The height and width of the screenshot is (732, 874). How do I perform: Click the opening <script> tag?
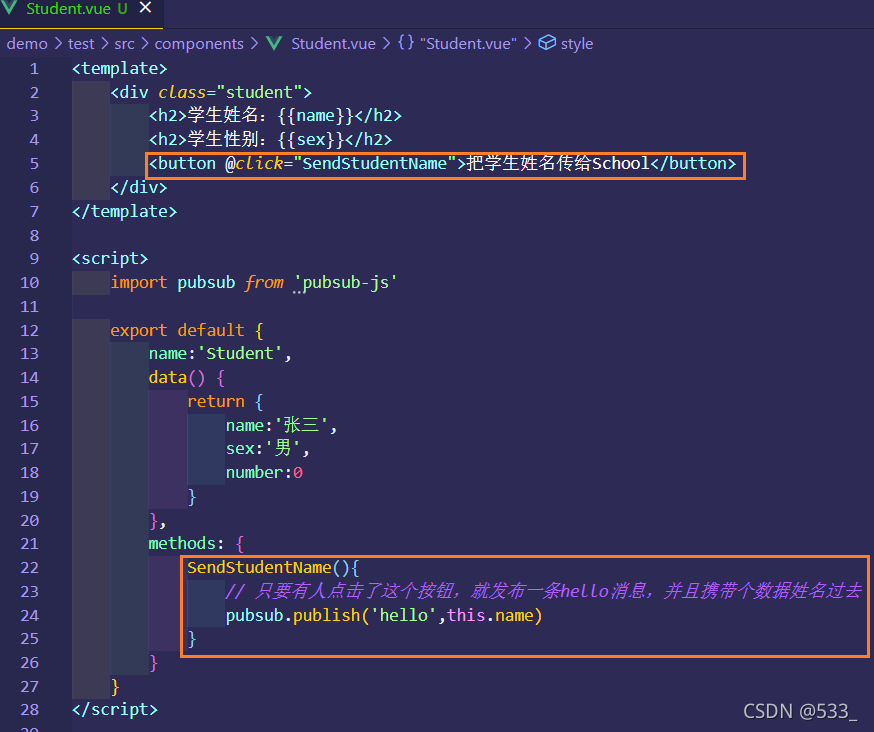110,259
